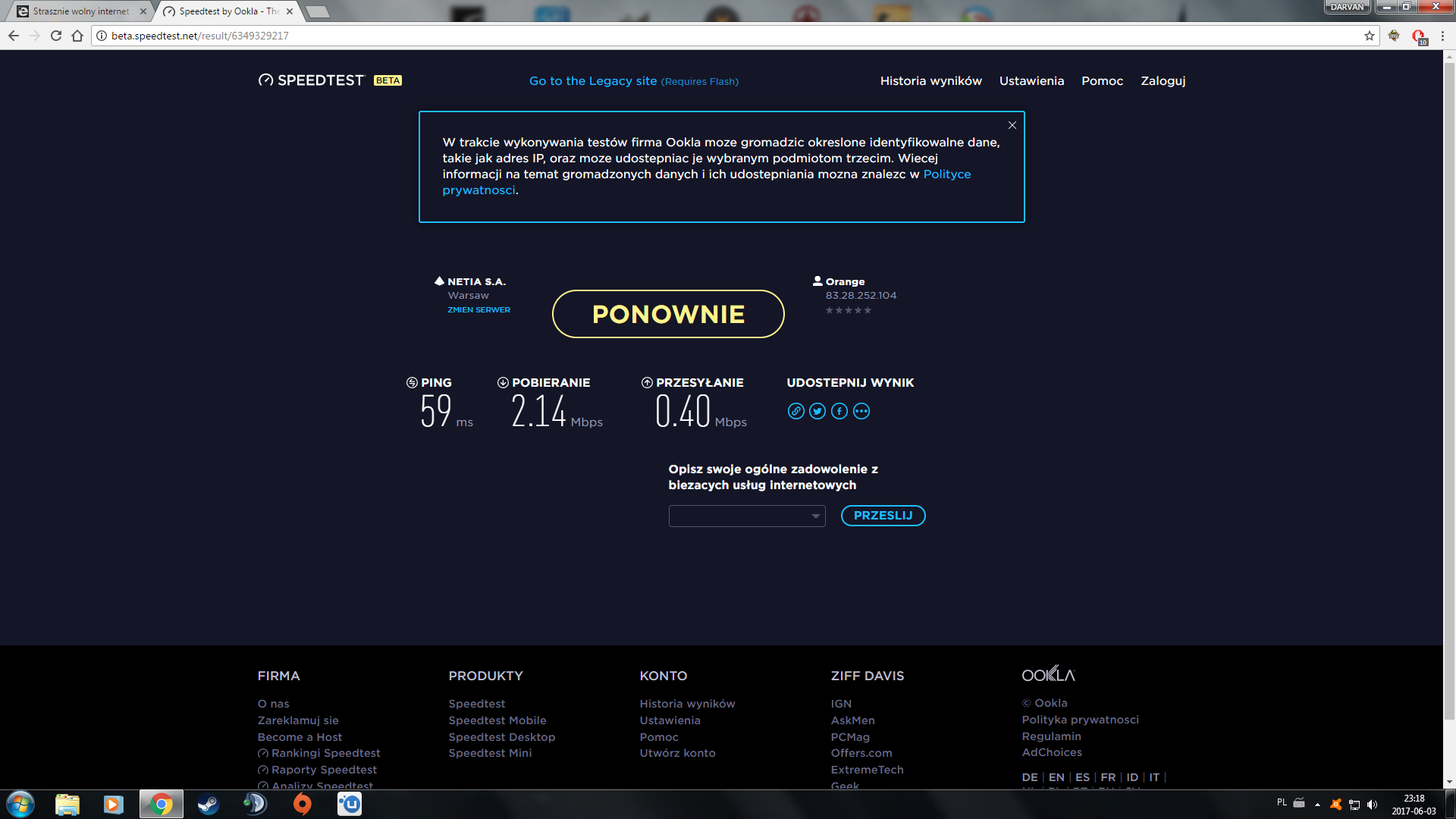
Task: Open more sharing options ellipsis icon
Action: (x=861, y=411)
